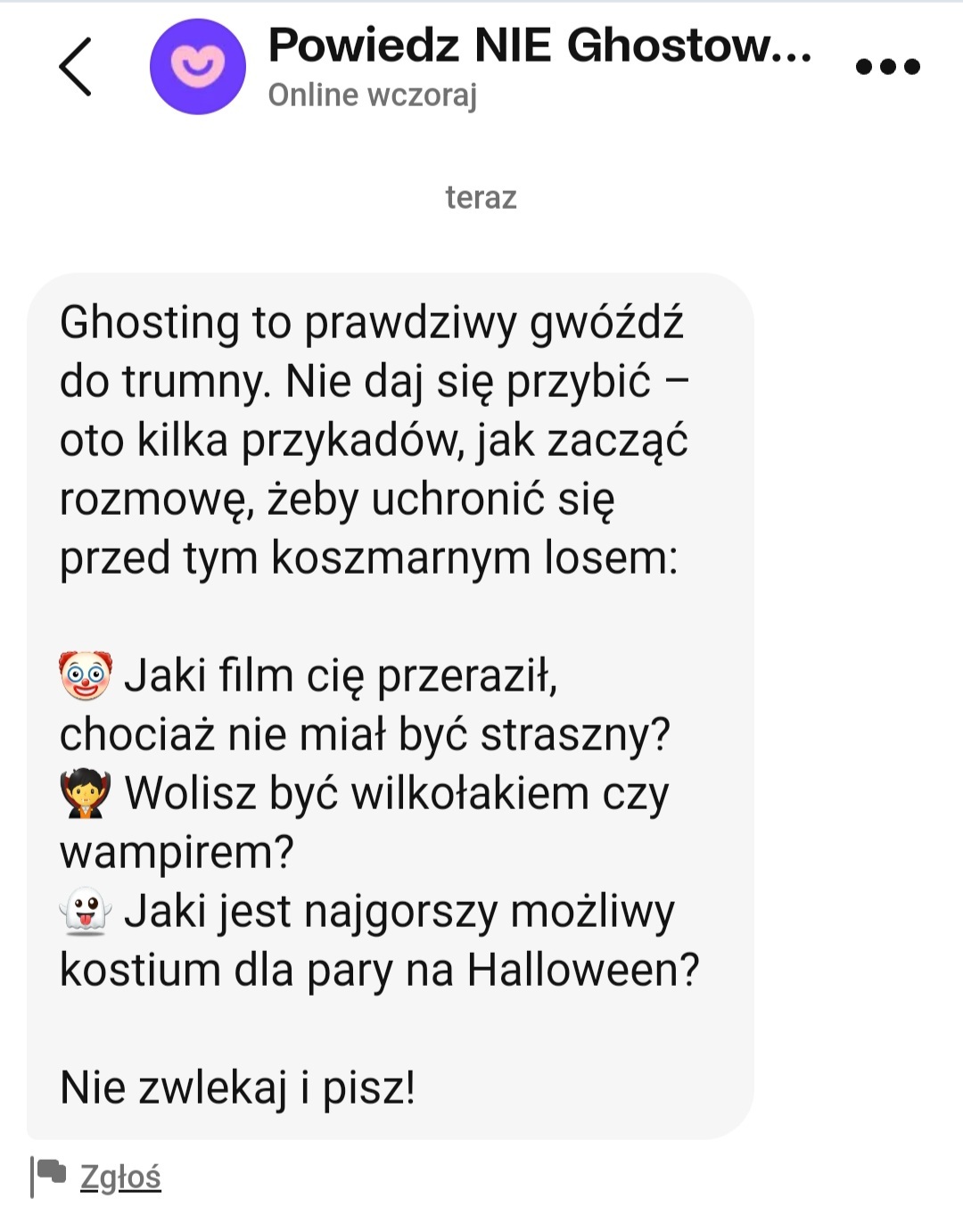The image size is (963, 1232).
Task: Go back using the left arrow
Action: 76,67
